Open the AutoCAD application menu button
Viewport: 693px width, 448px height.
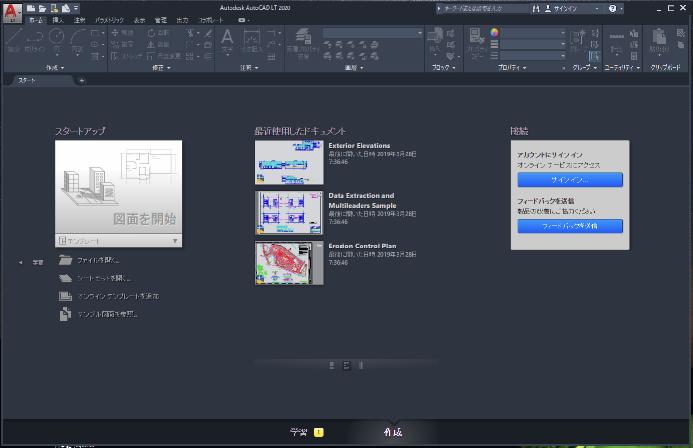[11, 12]
